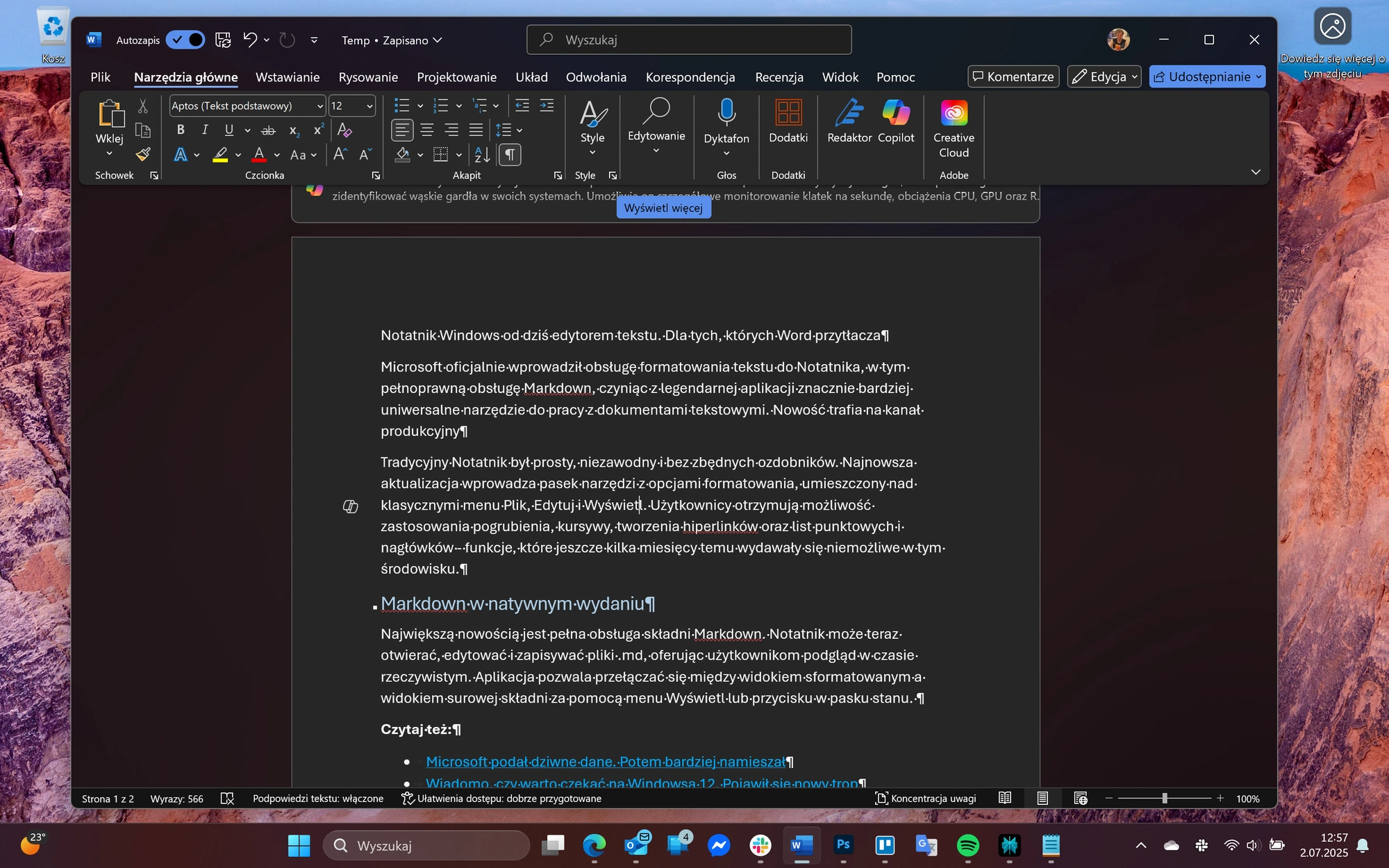Click the zoom slider handle

(x=1165, y=799)
